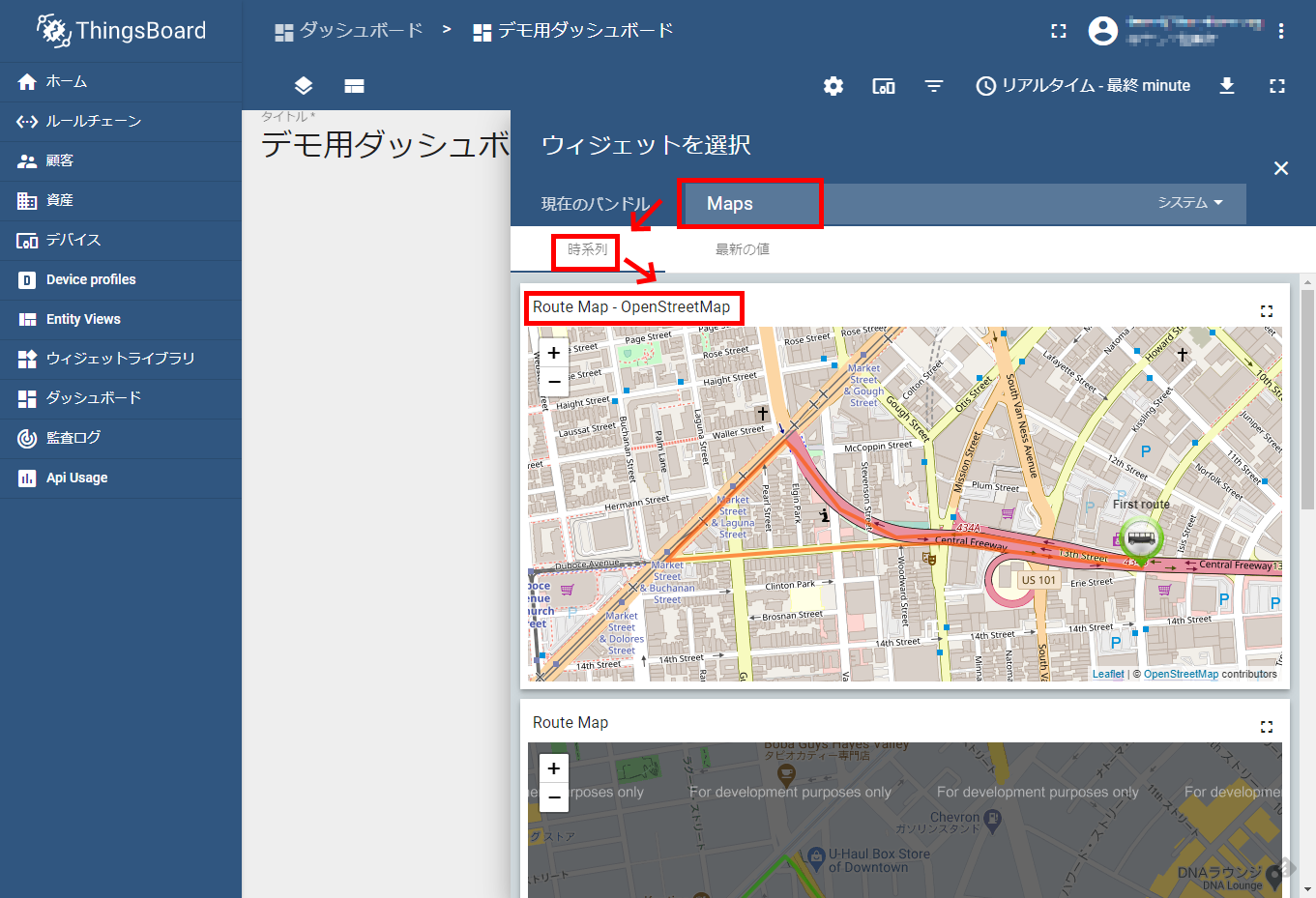1316x898 pixels.
Task: Expand Route Map - OpenStreetMap widget preview
Action: (1267, 311)
